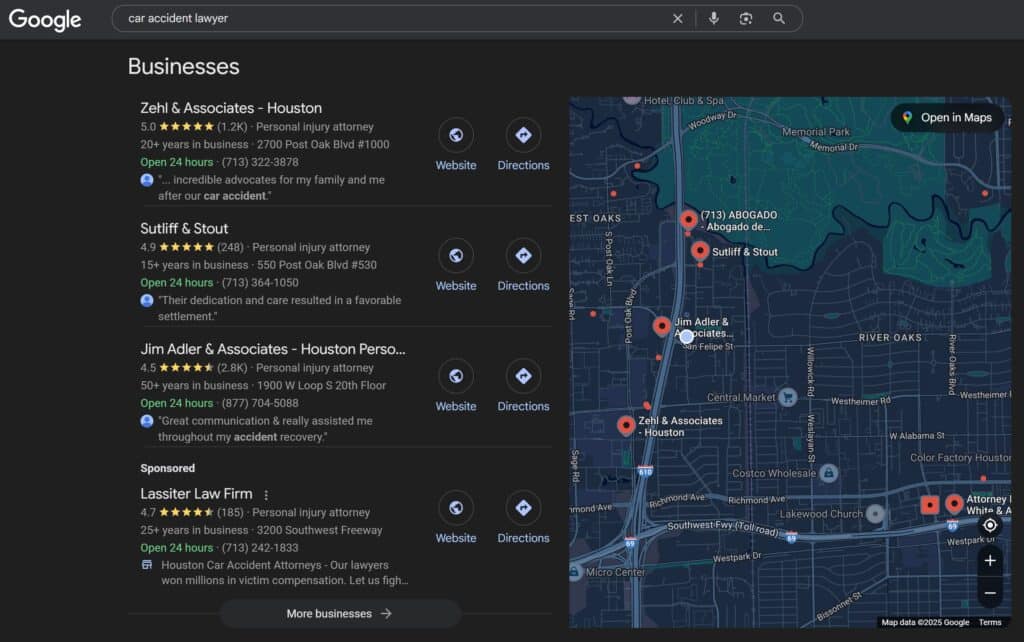Open search by image camera icon
The image size is (1024, 642).
[746, 18]
